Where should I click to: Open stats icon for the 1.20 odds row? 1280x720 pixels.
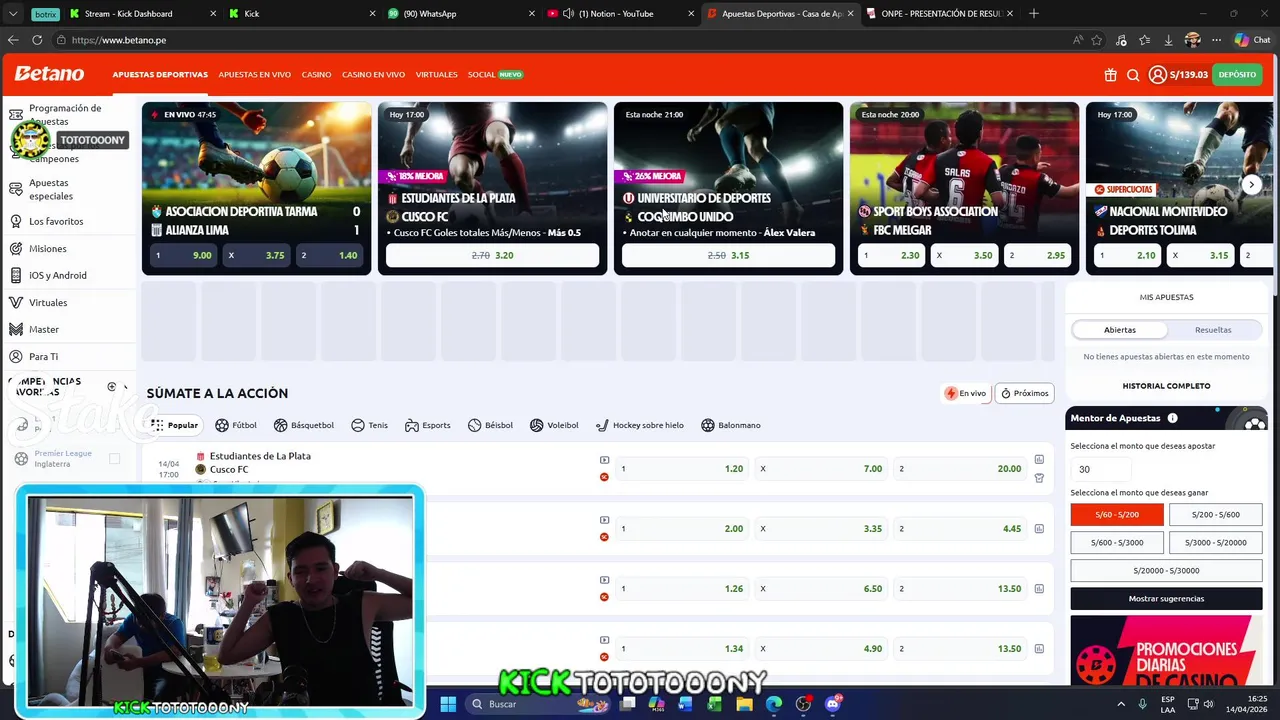pyautogui.click(x=1039, y=460)
